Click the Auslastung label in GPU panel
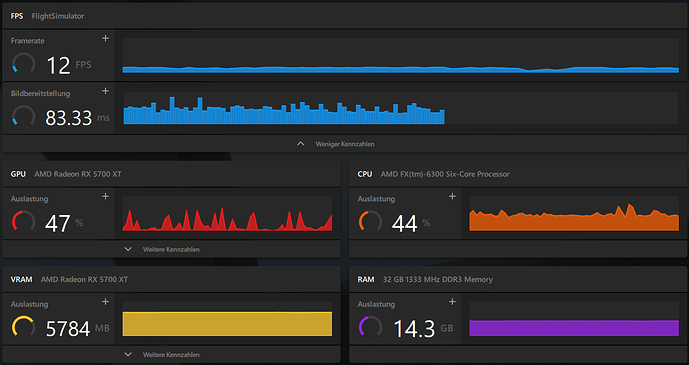The height and width of the screenshot is (365, 689). [x=29, y=199]
